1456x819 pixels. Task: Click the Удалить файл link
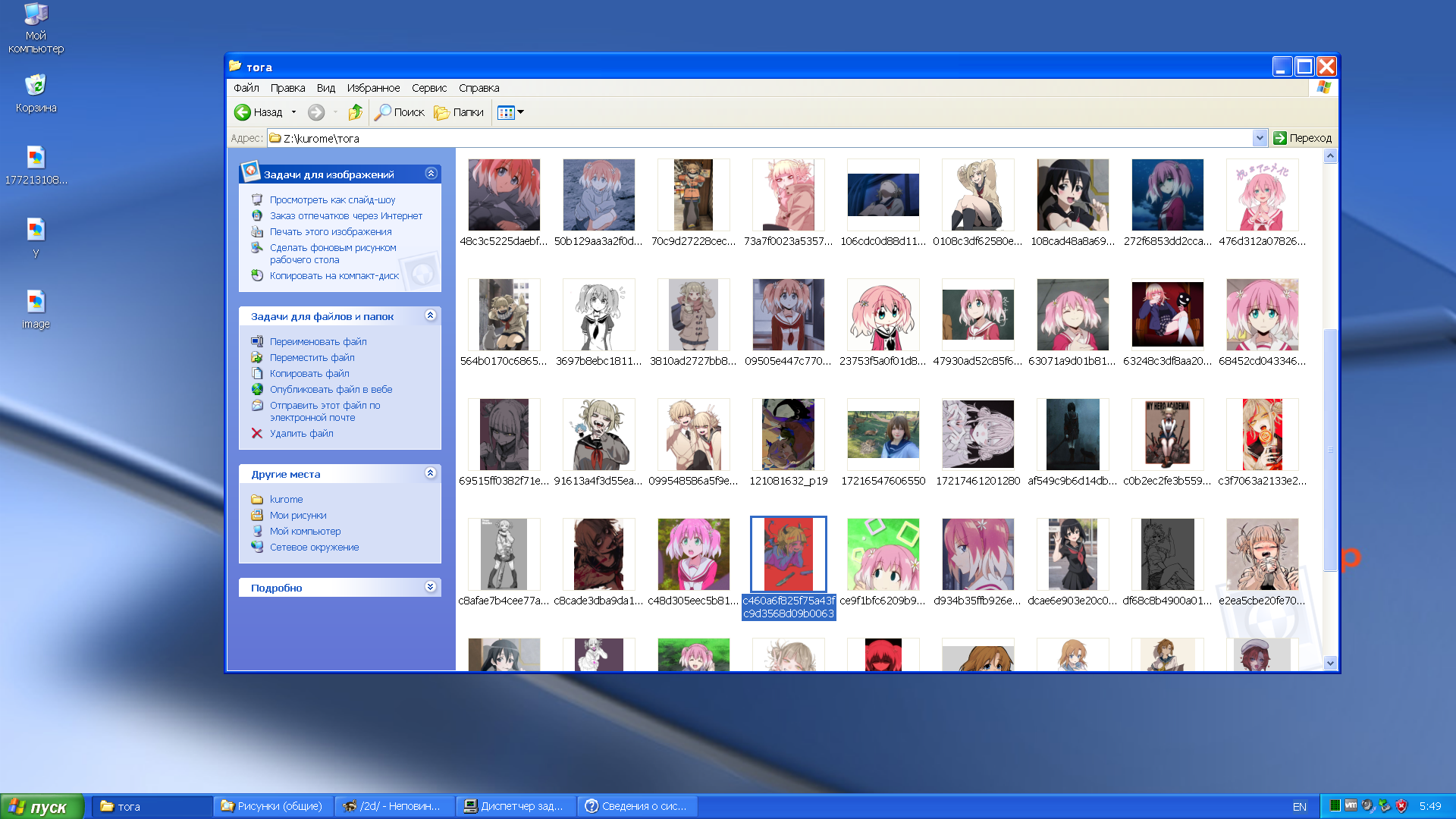(302, 434)
